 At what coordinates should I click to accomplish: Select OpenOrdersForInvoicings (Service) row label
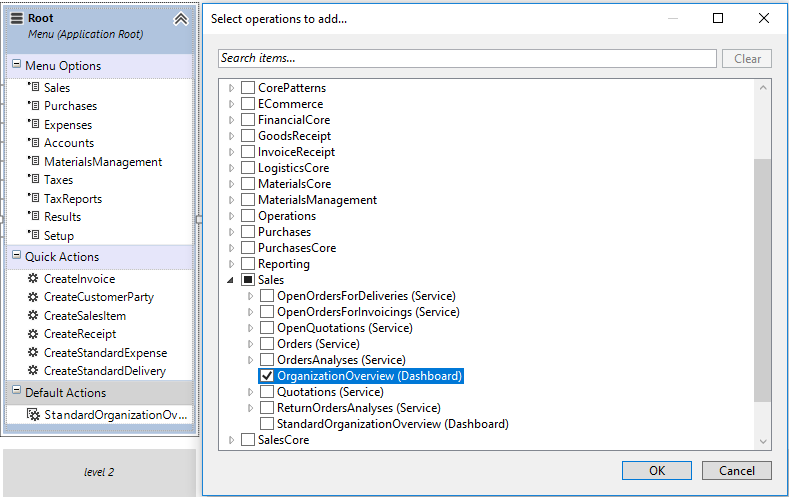(368, 312)
